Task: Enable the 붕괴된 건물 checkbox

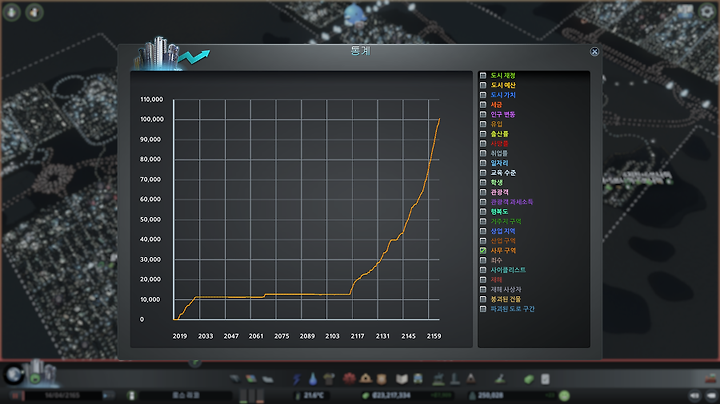Action: pyautogui.click(x=483, y=299)
